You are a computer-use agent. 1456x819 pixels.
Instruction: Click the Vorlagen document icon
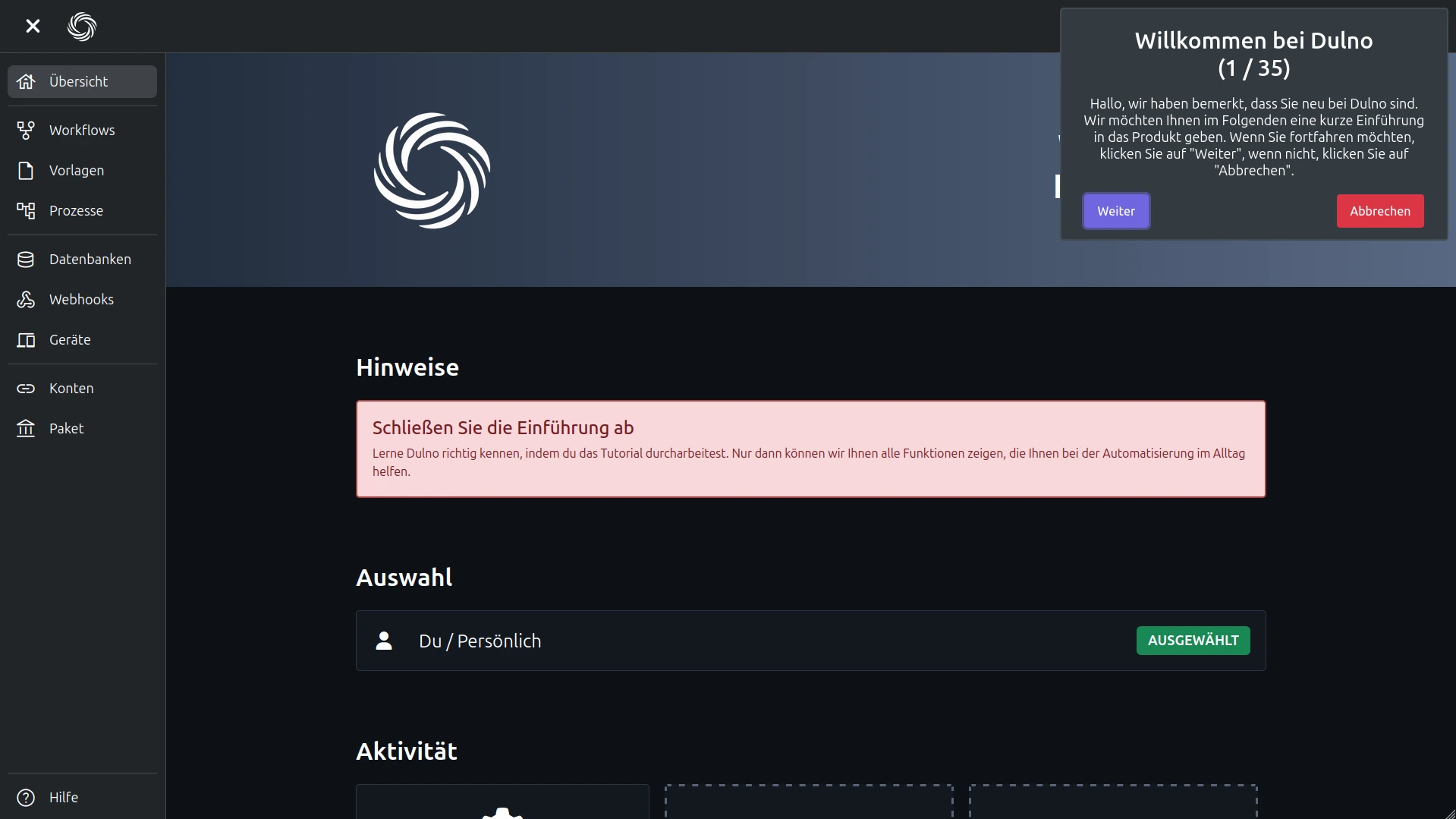click(26, 171)
